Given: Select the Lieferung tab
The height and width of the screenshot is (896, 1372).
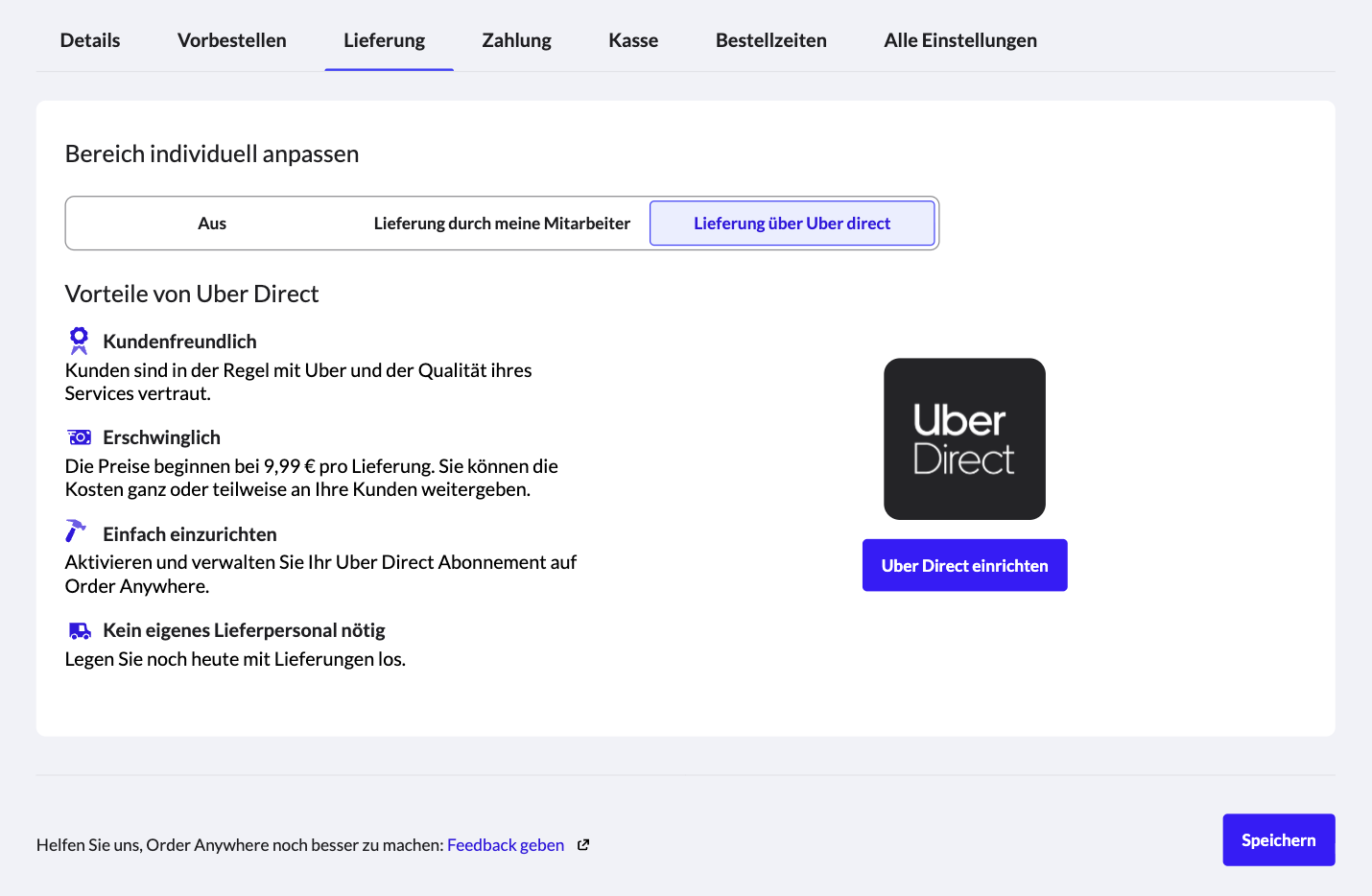Looking at the screenshot, I should (385, 40).
